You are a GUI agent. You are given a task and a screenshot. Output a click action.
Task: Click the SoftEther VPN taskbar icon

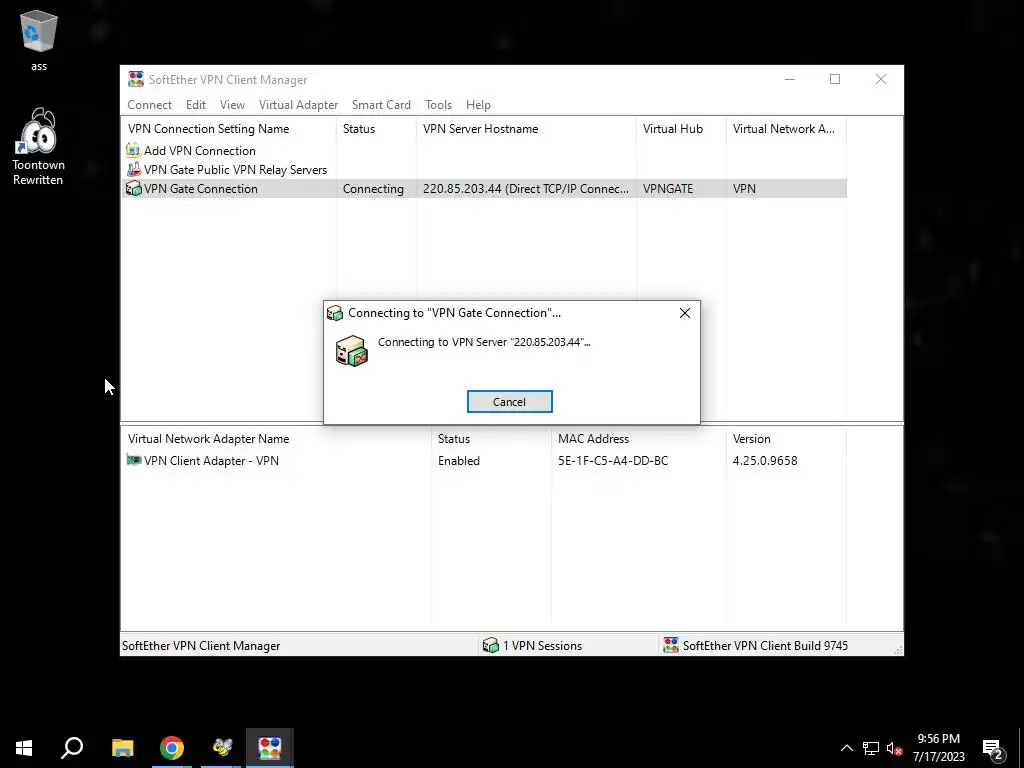coord(270,748)
